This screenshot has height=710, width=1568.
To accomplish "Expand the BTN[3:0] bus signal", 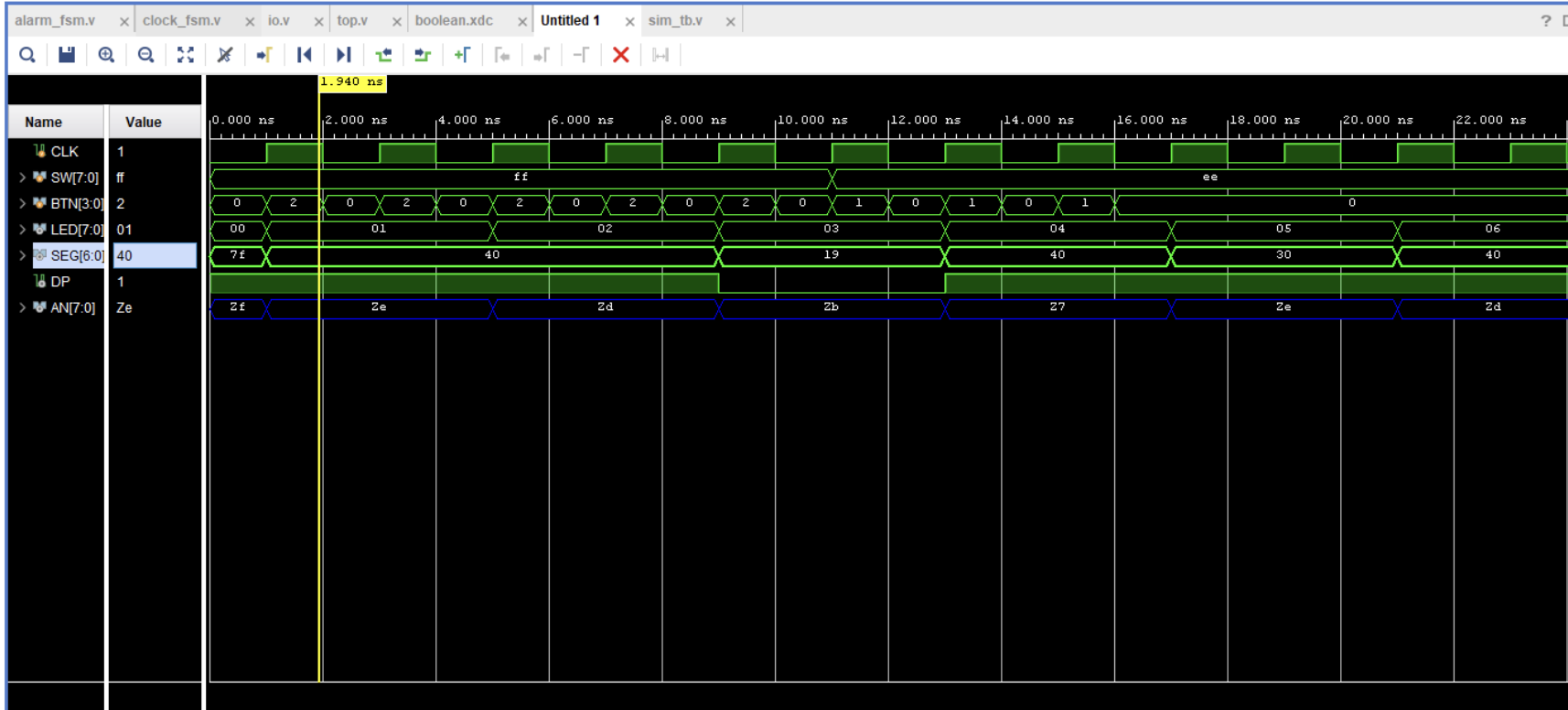I will point(22,203).
